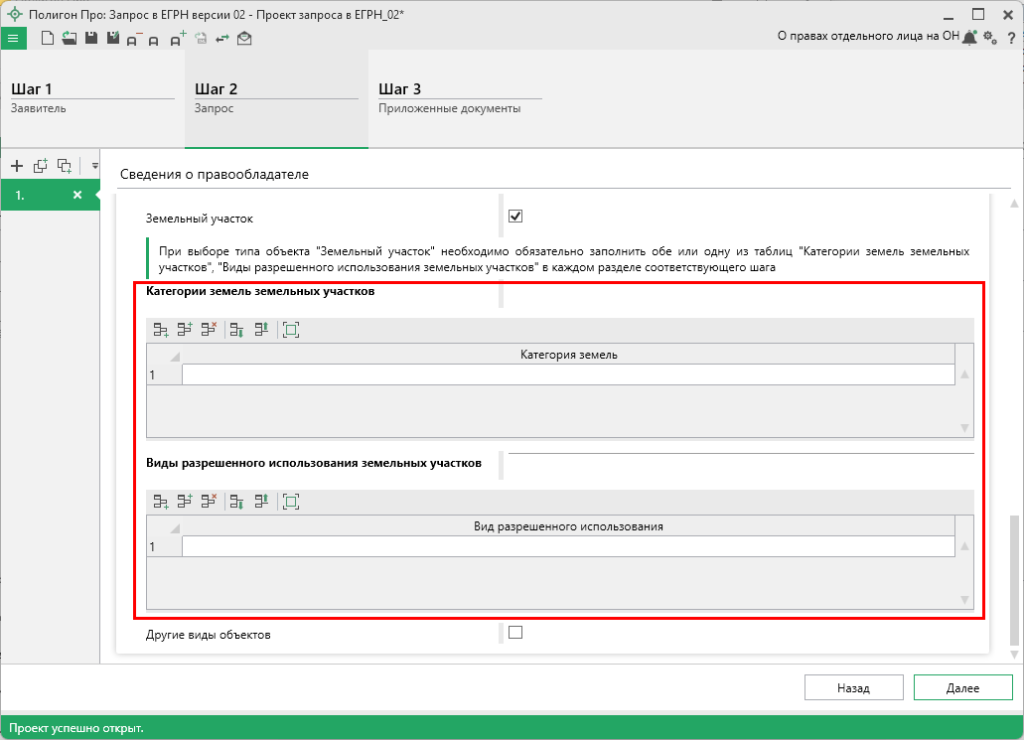This screenshot has height=740, width=1024.
Task: Open settings gear icon
Action: [x=989, y=37]
